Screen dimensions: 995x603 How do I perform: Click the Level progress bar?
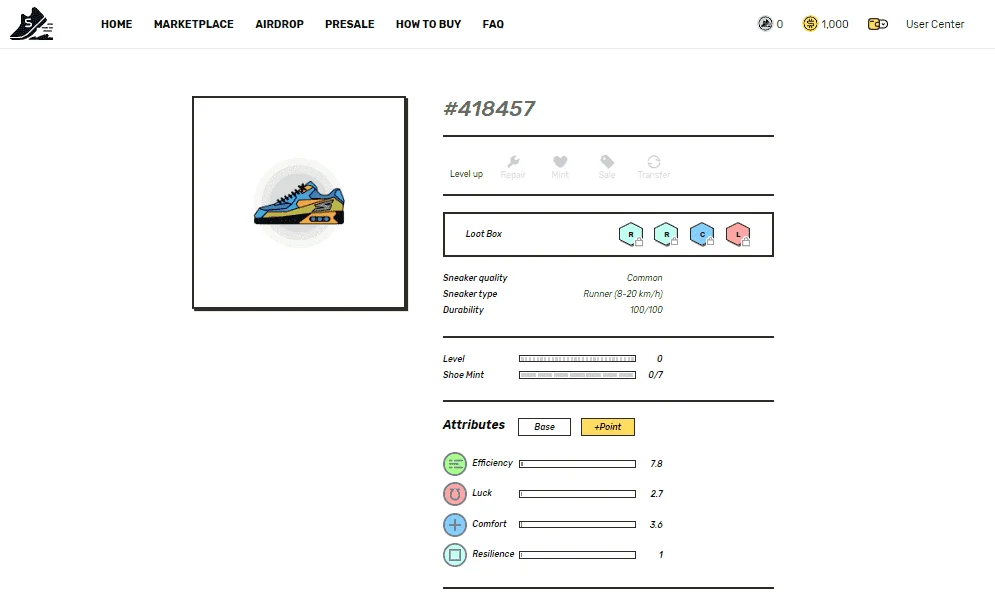(x=577, y=359)
